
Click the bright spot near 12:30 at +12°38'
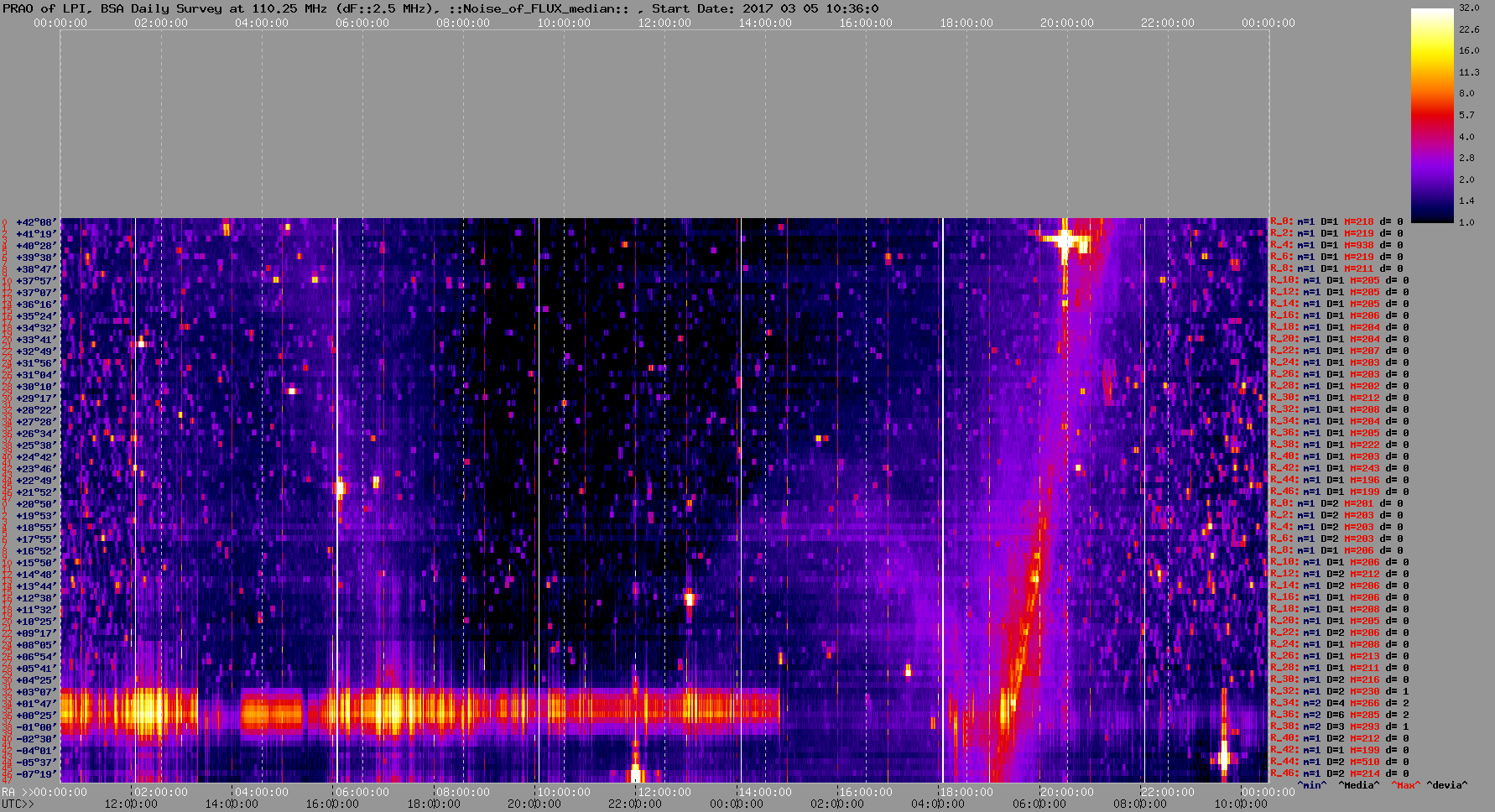[x=690, y=598]
